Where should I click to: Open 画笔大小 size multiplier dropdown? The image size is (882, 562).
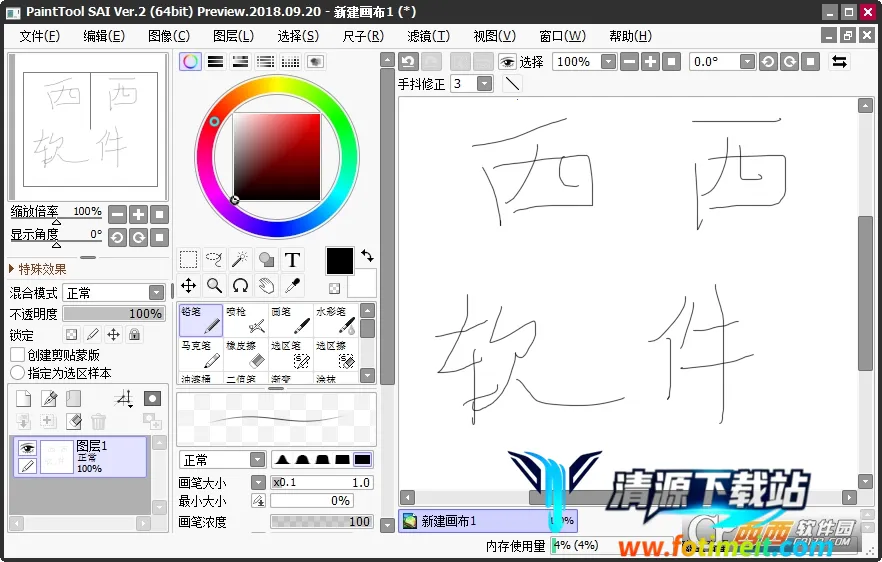258,482
